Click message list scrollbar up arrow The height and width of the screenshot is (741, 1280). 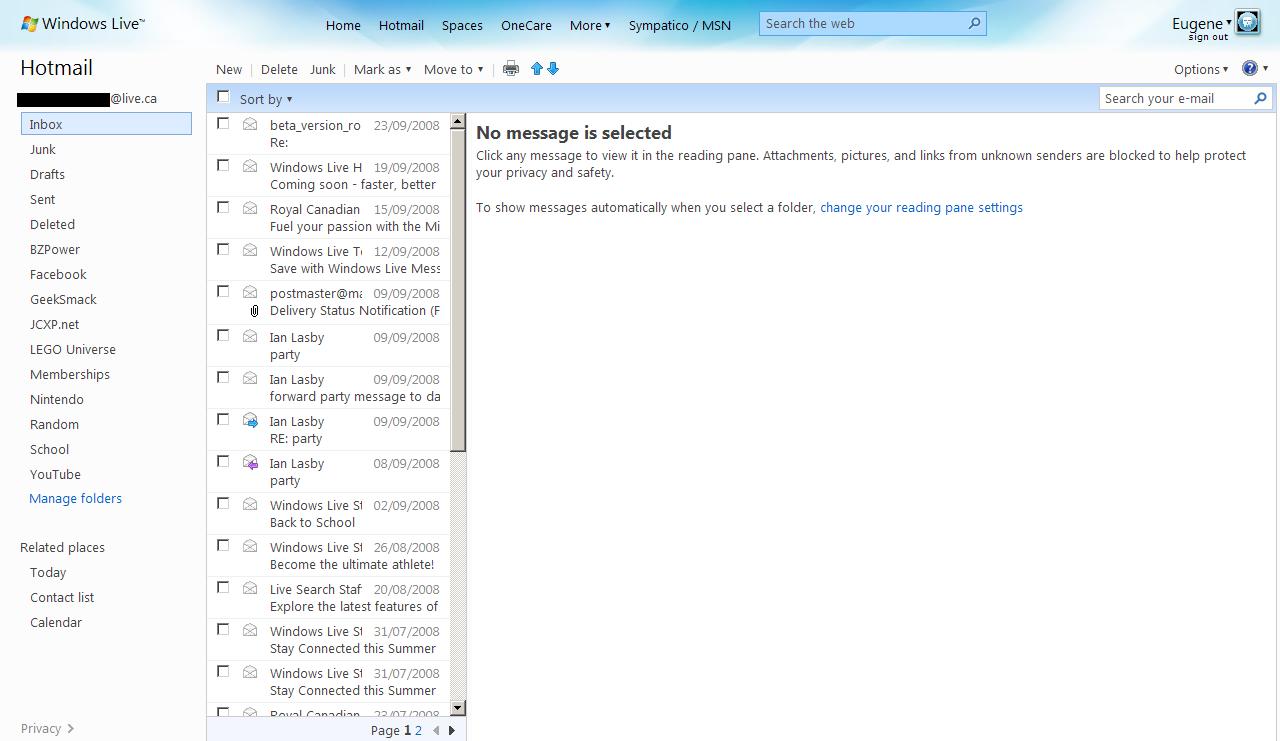tap(458, 122)
